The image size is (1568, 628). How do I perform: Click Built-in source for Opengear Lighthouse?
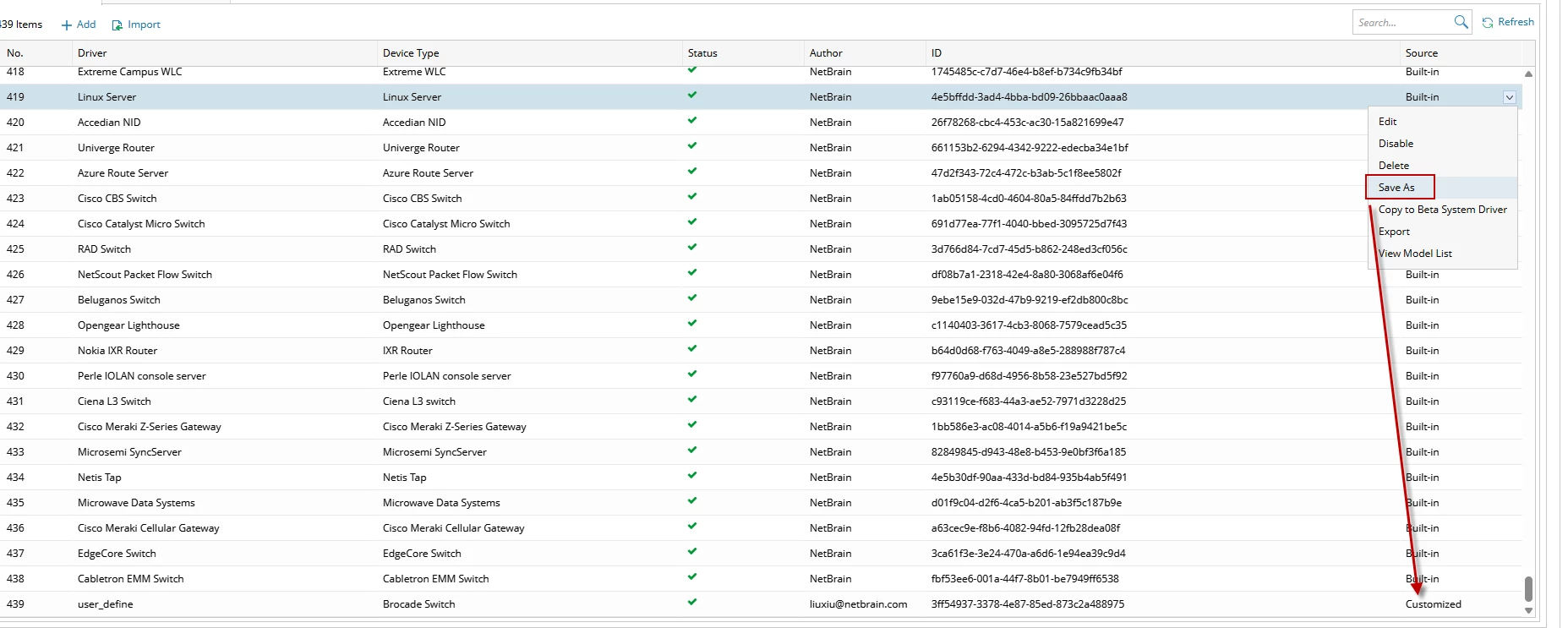point(1423,325)
